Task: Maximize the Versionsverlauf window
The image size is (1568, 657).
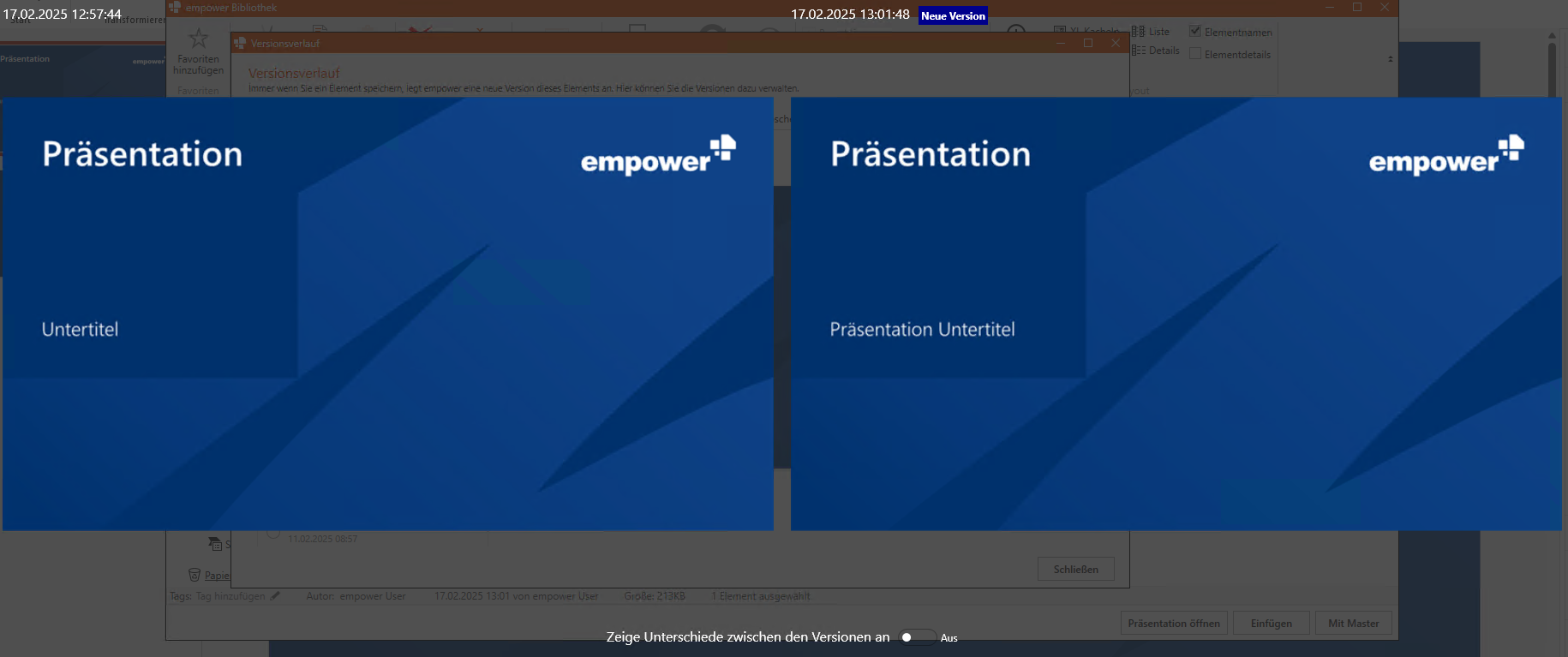Action: click(1088, 43)
